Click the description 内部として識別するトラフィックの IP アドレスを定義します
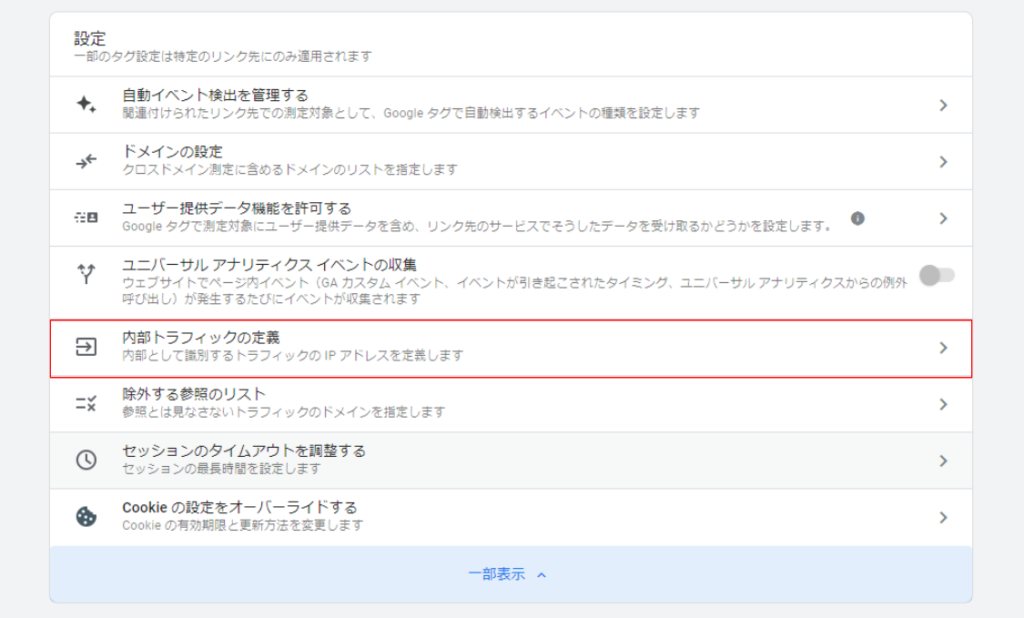Viewport: 1024px width, 618px height. (x=293, y=355)
